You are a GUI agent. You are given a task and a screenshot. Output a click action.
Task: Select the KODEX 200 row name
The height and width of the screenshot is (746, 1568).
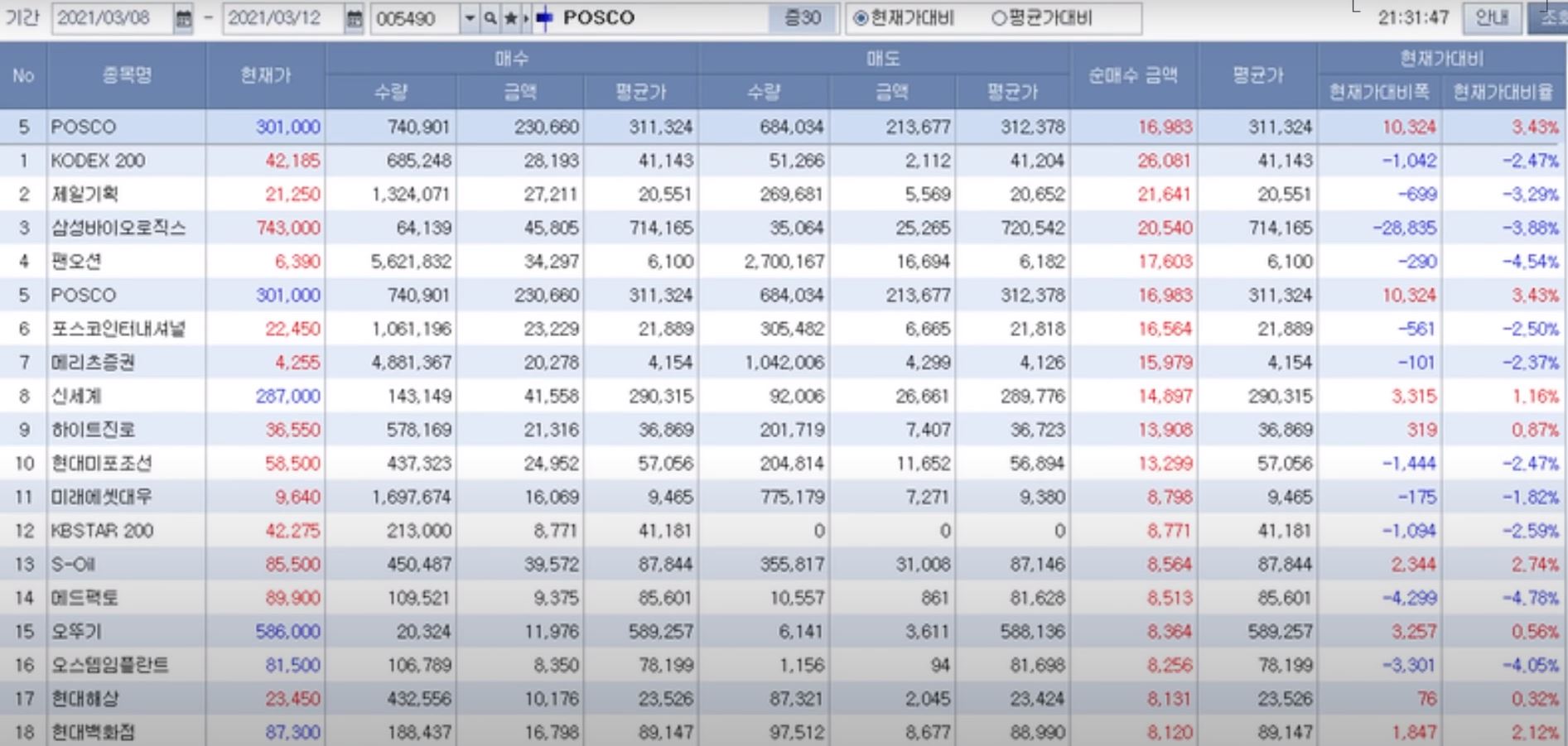point(98,161)
